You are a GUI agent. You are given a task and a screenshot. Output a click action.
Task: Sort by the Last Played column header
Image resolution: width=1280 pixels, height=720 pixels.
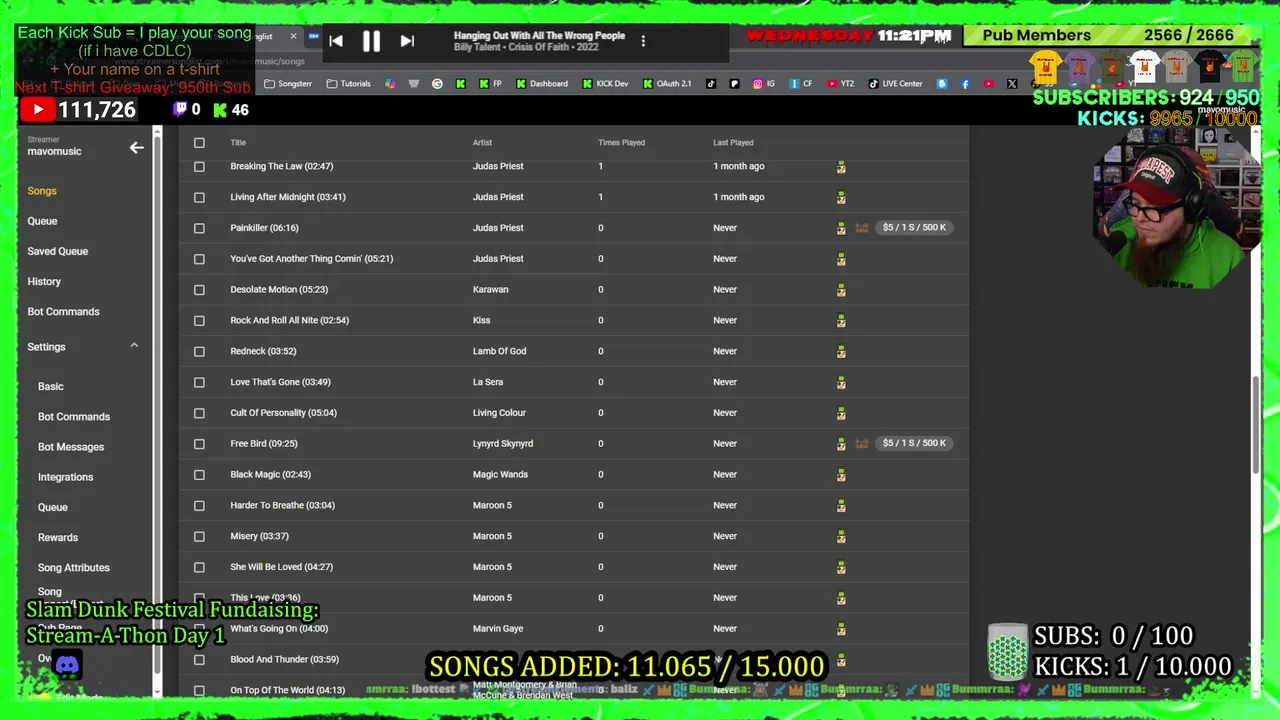pyautogui.click(x=733, y=143)
